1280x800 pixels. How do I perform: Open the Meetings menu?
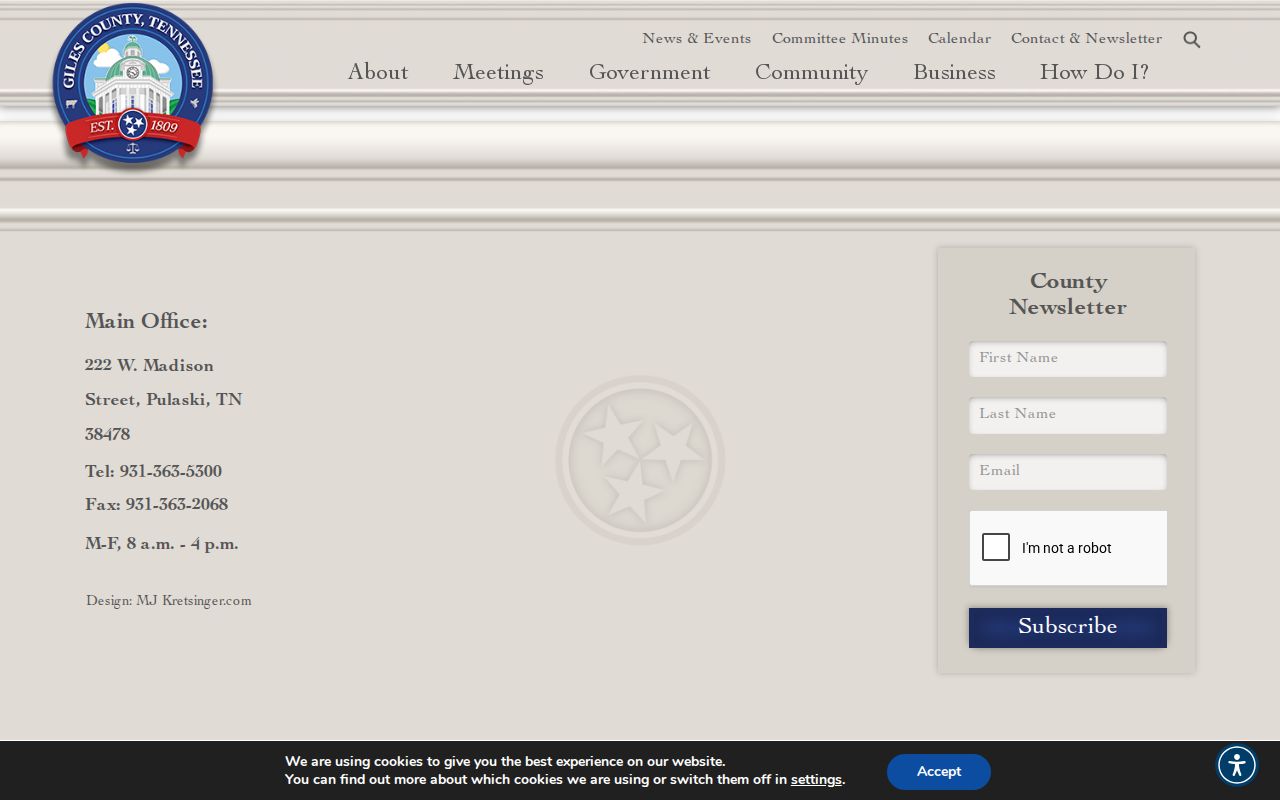click(x=498, y=72)
